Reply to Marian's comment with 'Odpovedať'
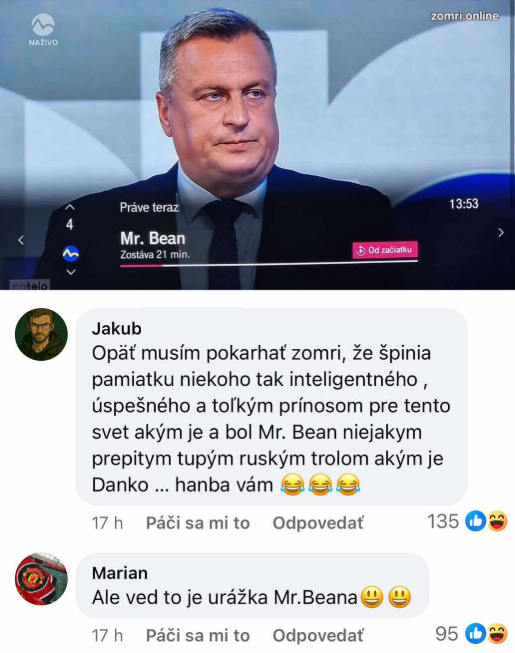This screenshot has height=653, width=515. (x=318, y=636)
